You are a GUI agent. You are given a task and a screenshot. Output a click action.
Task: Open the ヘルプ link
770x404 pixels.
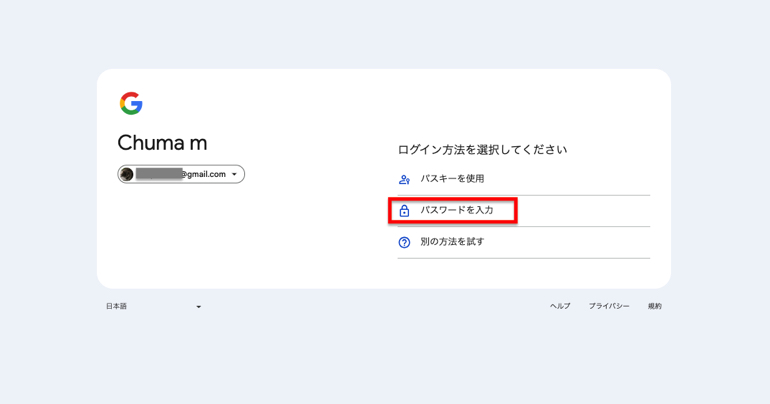560,306
